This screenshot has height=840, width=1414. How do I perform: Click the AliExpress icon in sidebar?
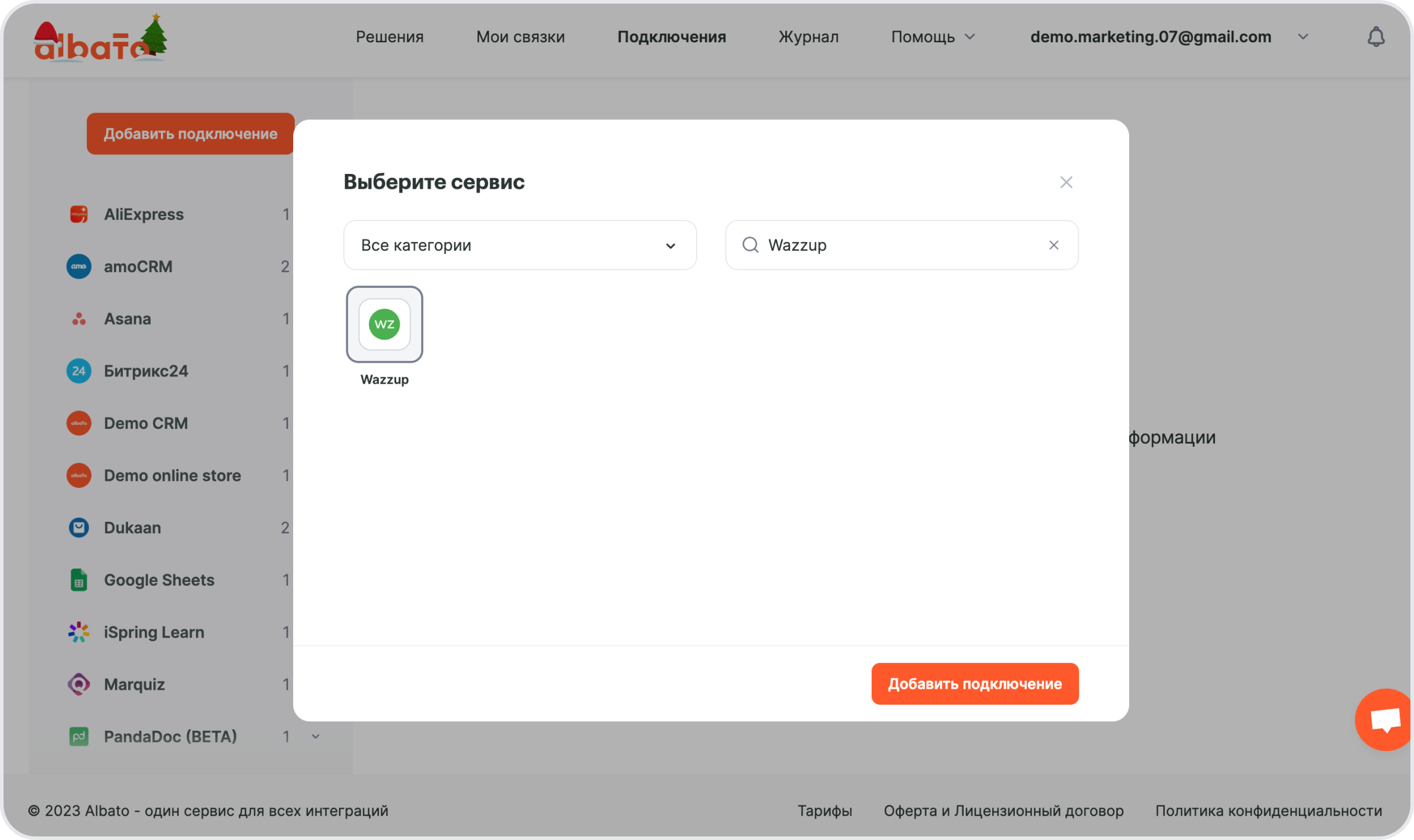tap(79, 214)
